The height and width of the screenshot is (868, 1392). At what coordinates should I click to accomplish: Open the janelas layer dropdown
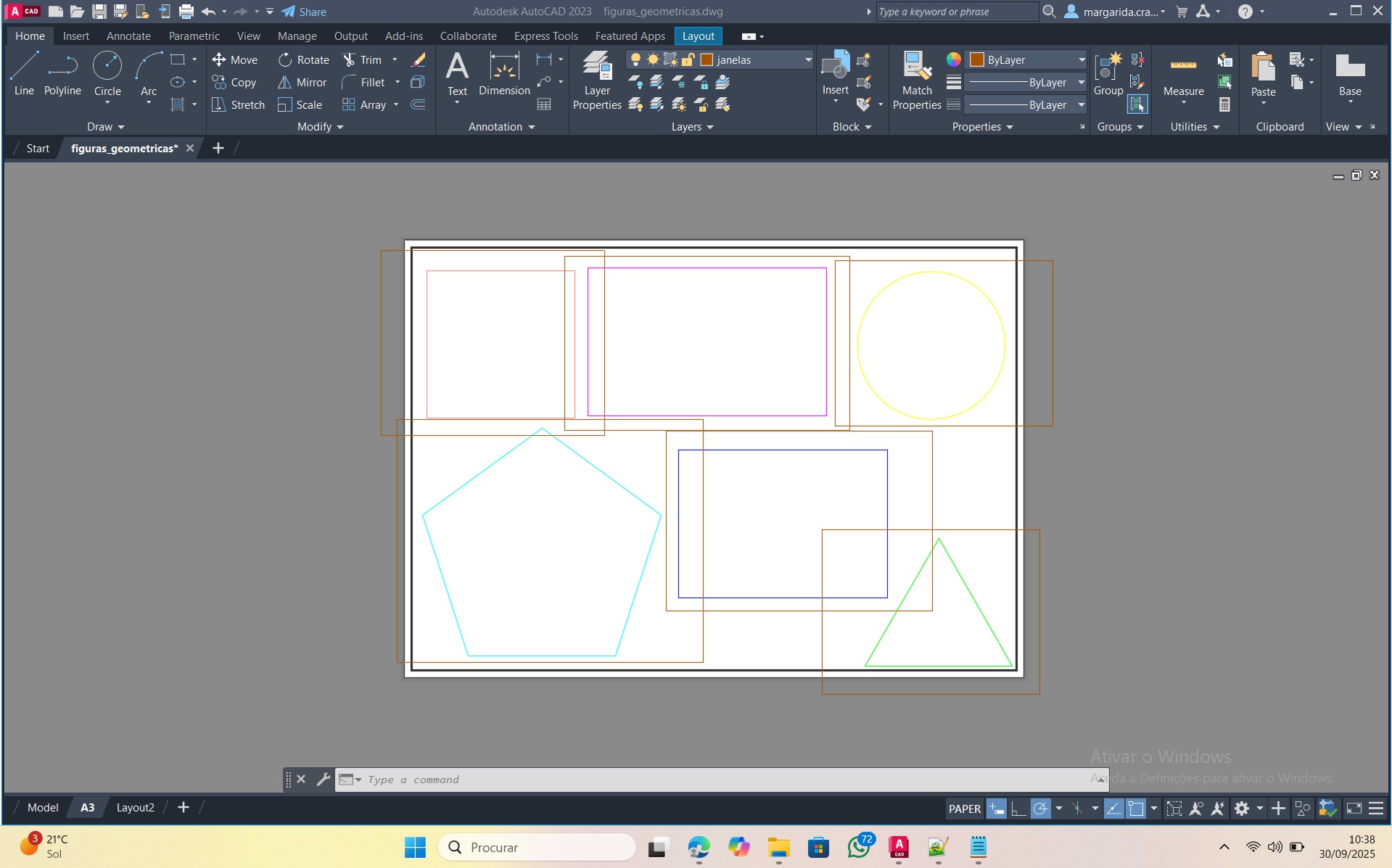coord(808,60)
